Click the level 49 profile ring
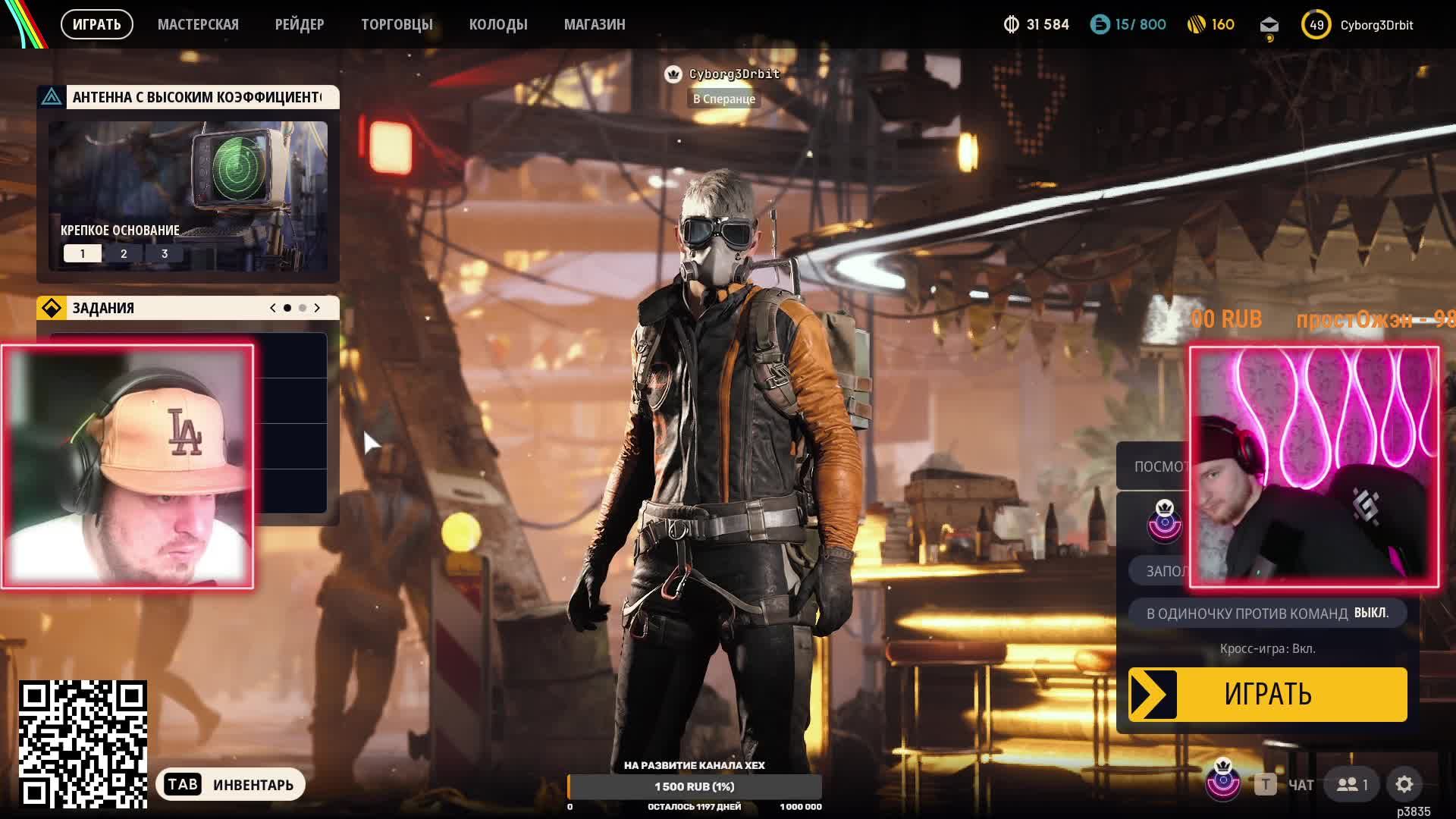Screen dimensions: 1456x819 [1316, 25]
